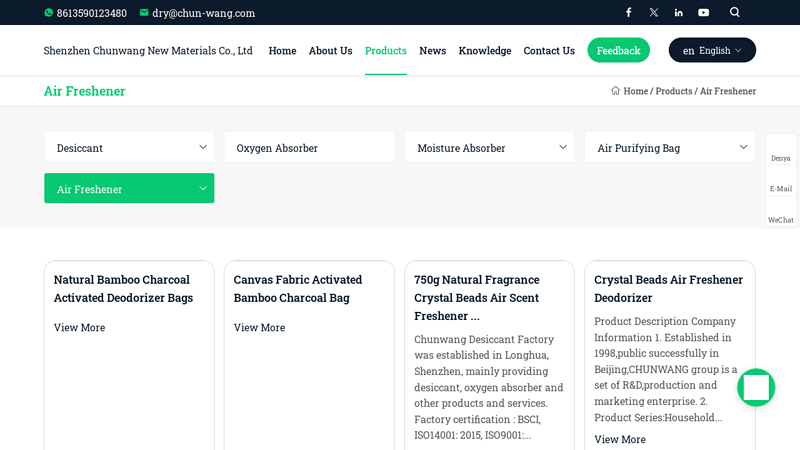Click the search magnifier icon

(735, 12)
